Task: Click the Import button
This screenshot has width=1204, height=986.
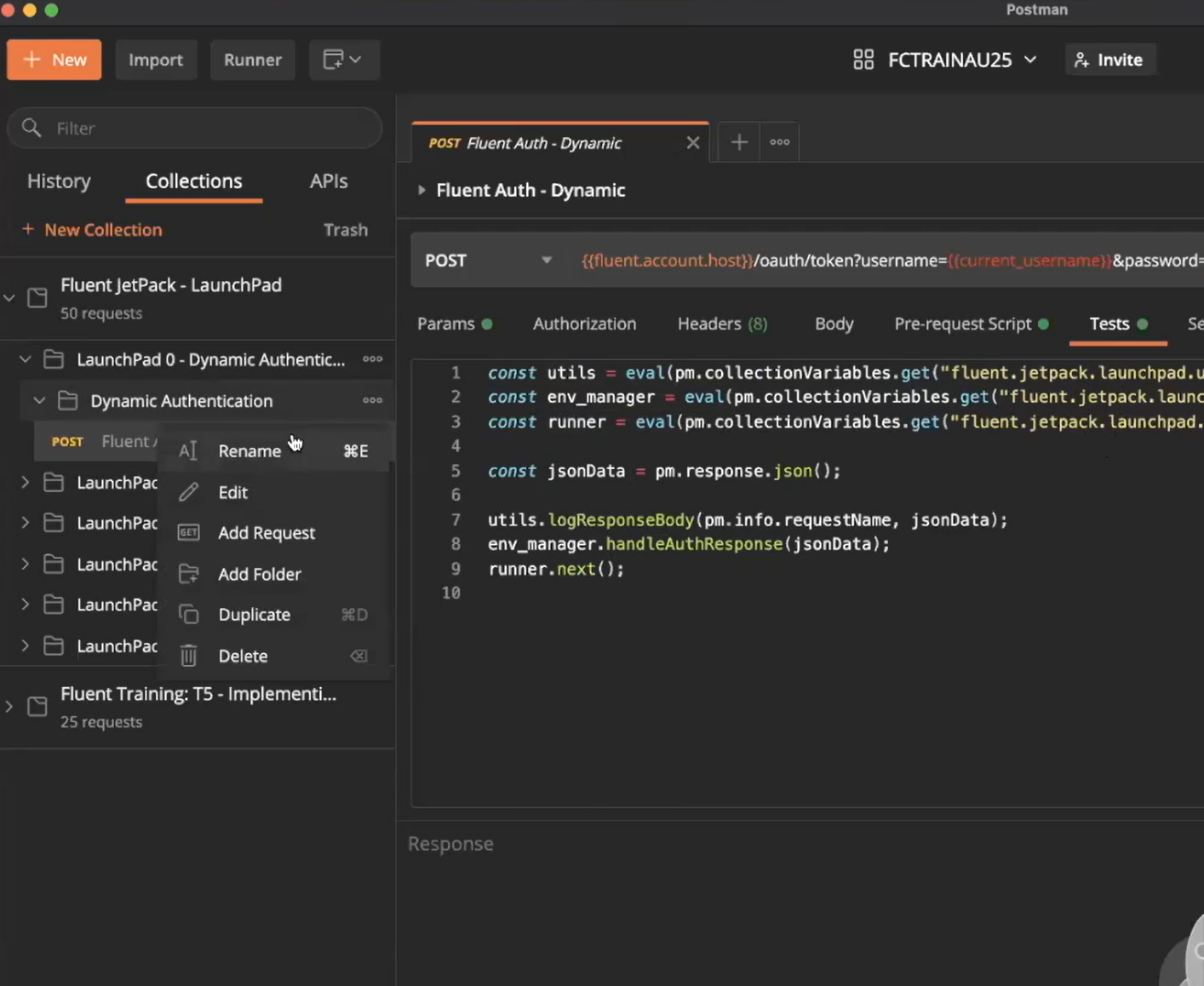Action: tap(156, 60)
